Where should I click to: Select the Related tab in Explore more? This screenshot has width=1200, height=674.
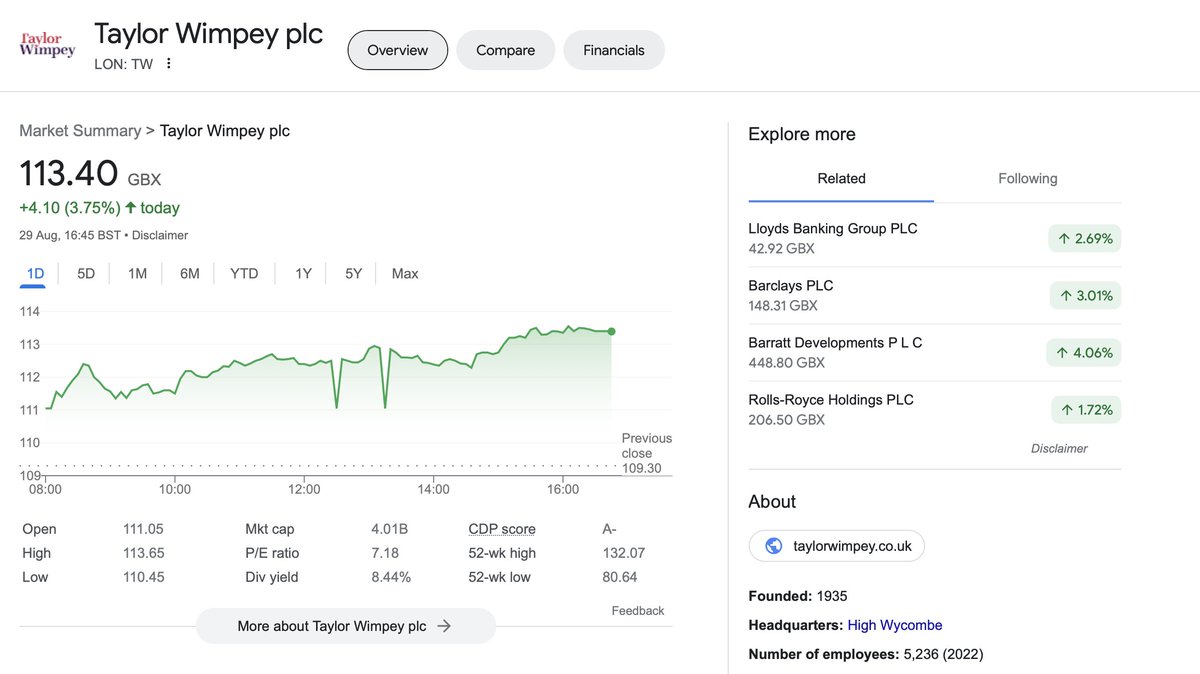click(841, 178)
